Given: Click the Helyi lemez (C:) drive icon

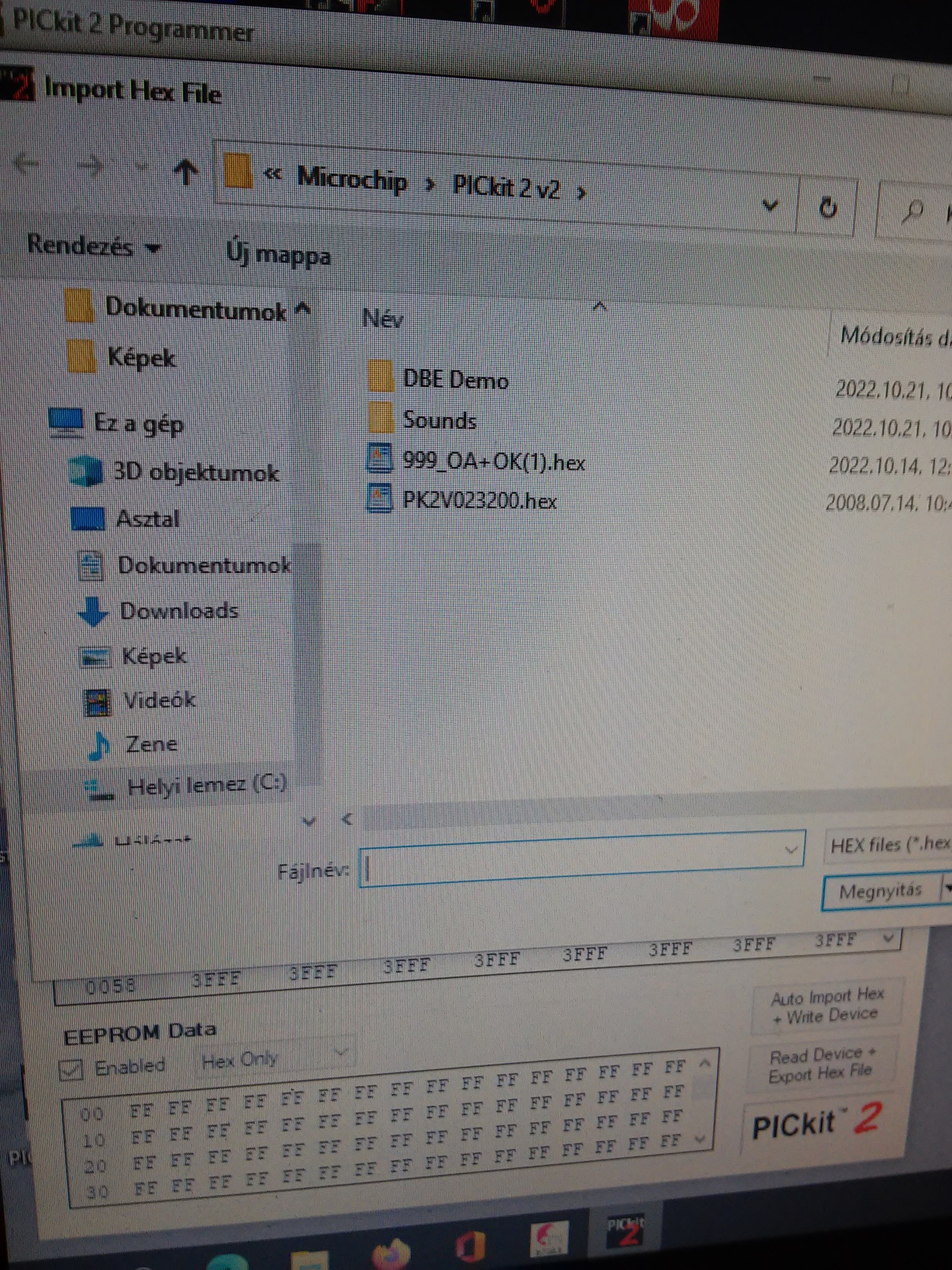Looking at the screenshot, I should point(100,790).
